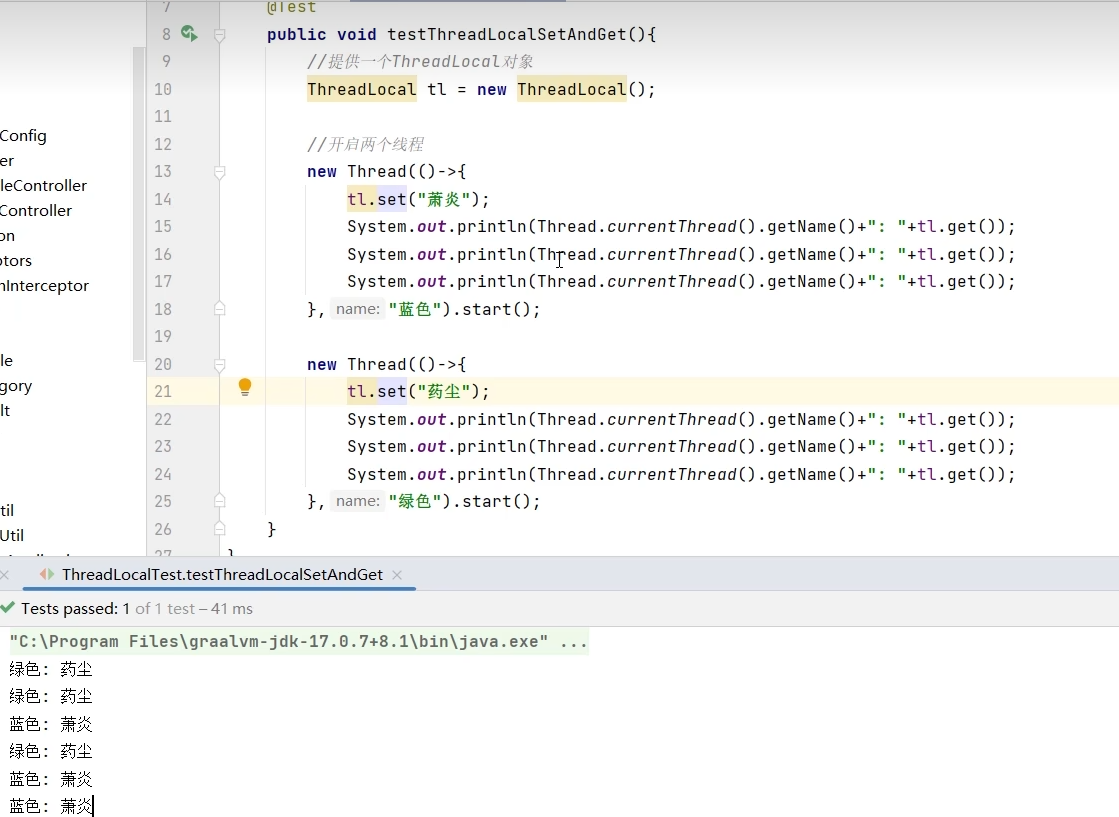1119x817 pixels.
Task: Select leController item in project tree
Action: click(44, 186)
